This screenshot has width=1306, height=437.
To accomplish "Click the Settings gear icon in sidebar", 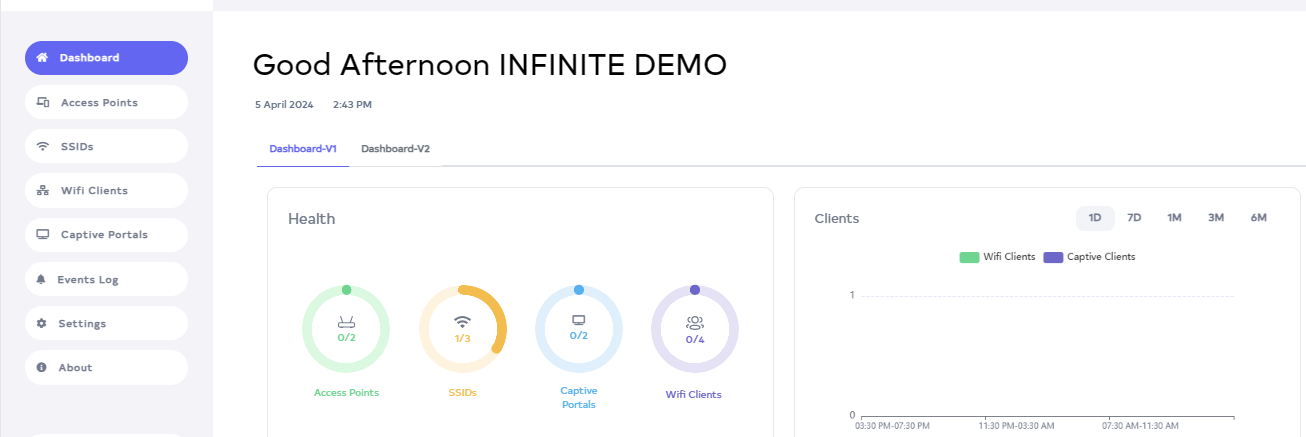I will (42, 323).
